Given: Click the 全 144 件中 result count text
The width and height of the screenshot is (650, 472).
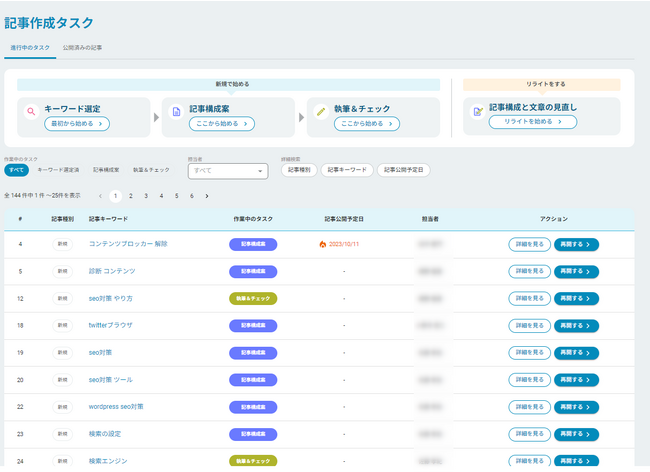Looking at the screenshot, I should tap(42, 196).
